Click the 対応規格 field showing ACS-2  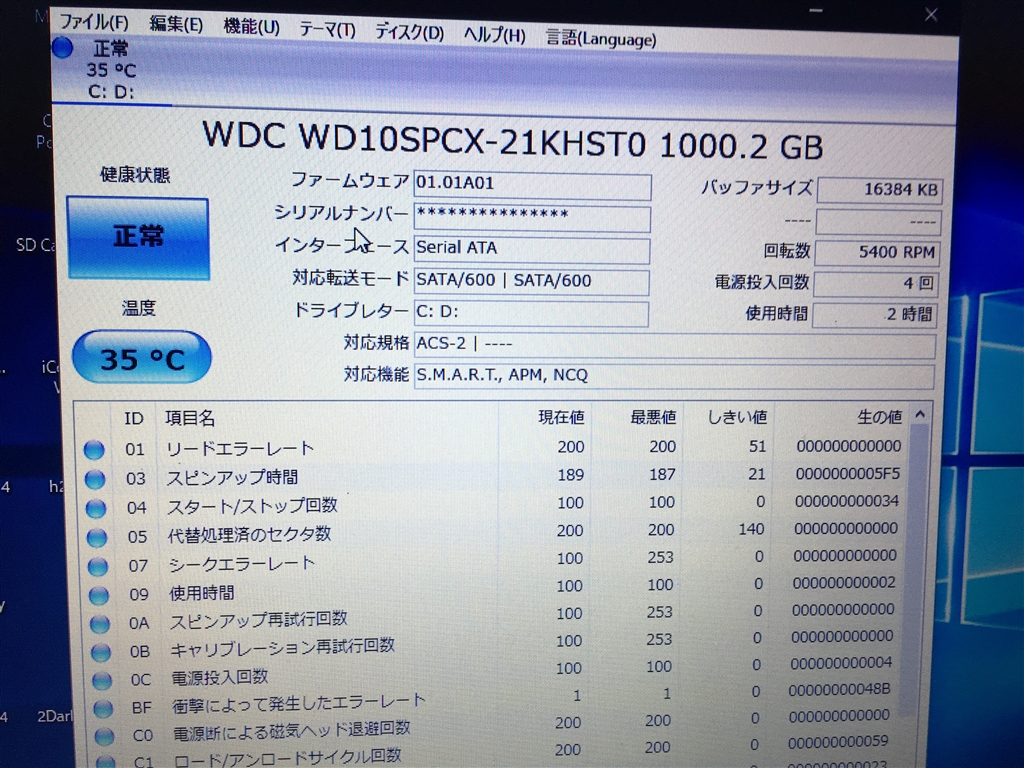(675, 345)
